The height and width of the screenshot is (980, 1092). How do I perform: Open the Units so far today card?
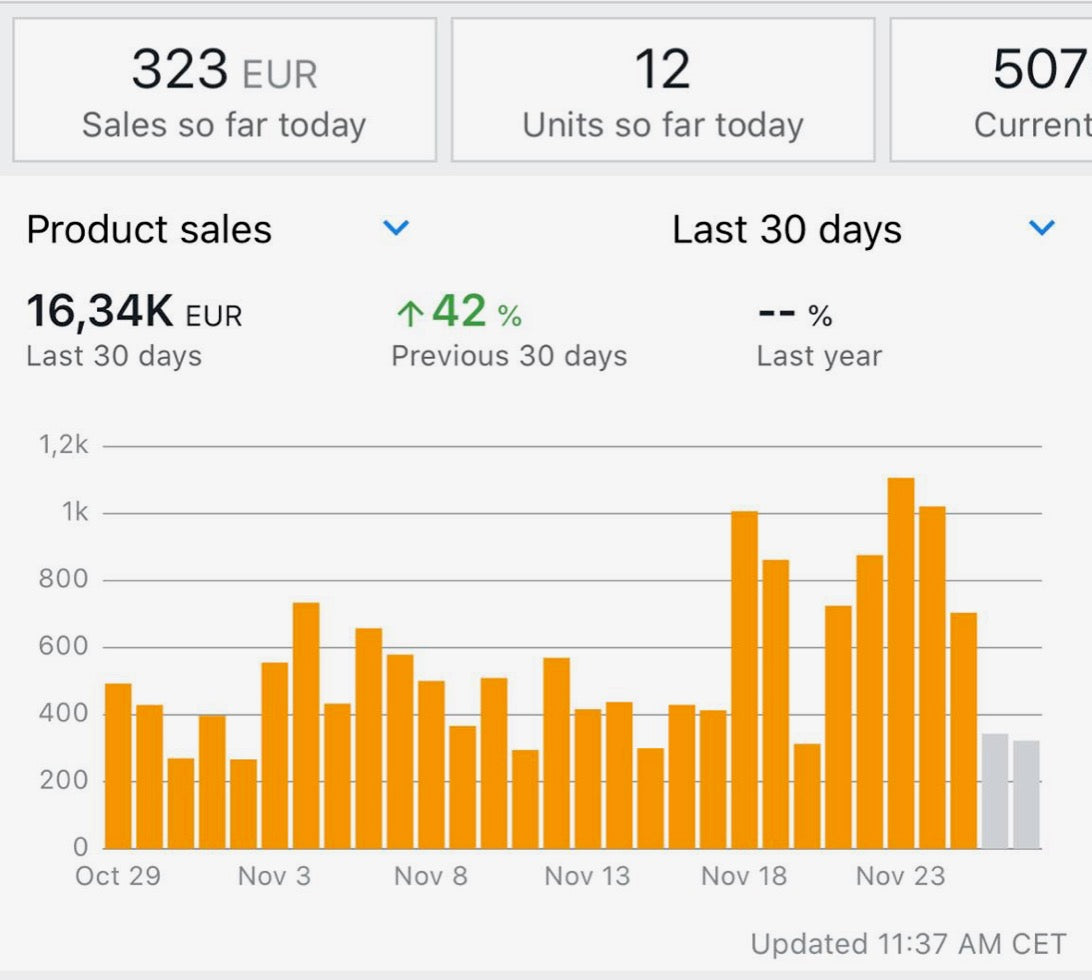[662, 90]
